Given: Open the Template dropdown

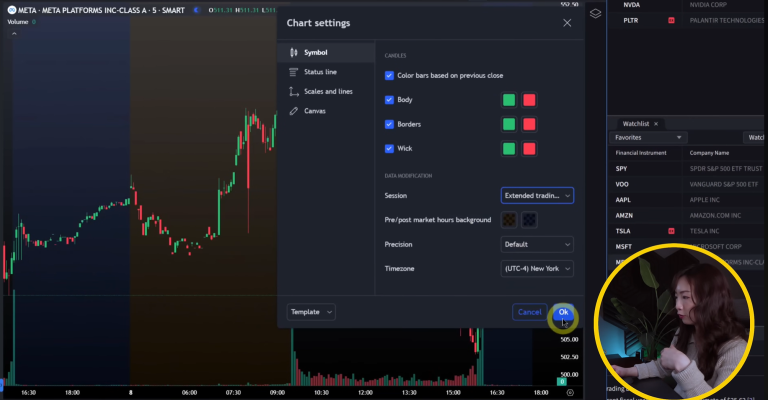Looking at the screenshot, I should 312,312.
